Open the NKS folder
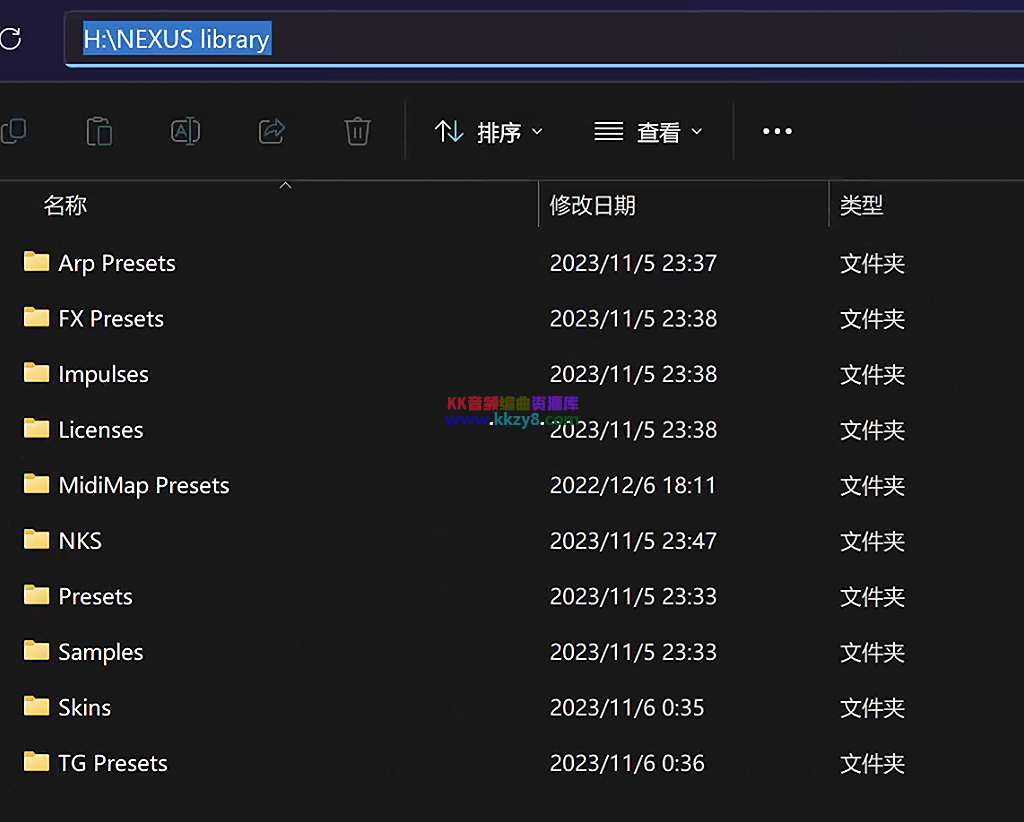 click(x=80, y=540)
